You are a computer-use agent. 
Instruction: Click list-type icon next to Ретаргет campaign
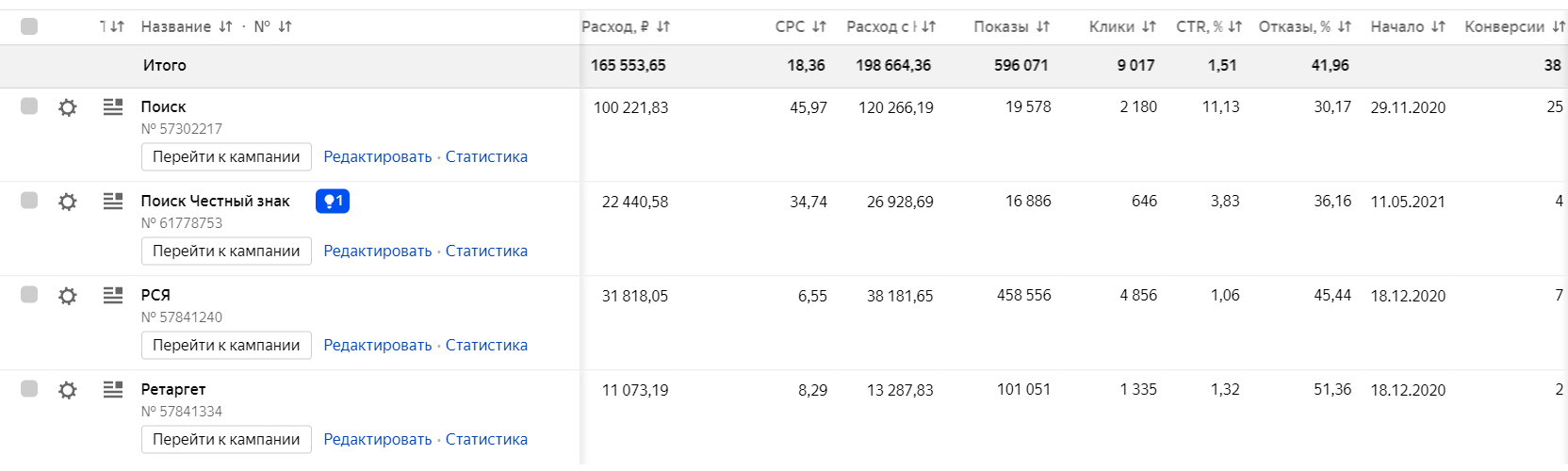pos(113,390)
